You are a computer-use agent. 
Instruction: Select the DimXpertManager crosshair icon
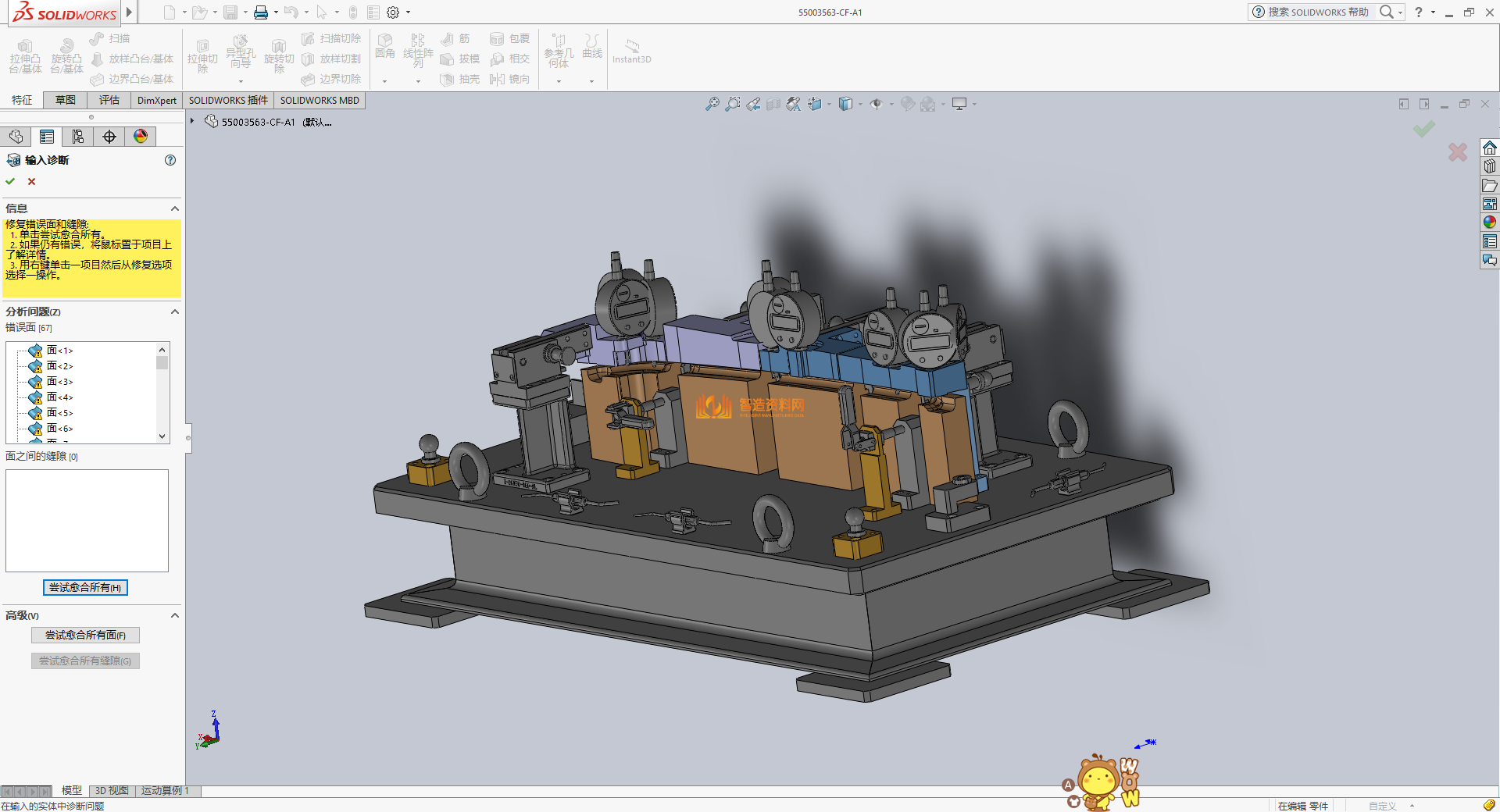(109, 137)
